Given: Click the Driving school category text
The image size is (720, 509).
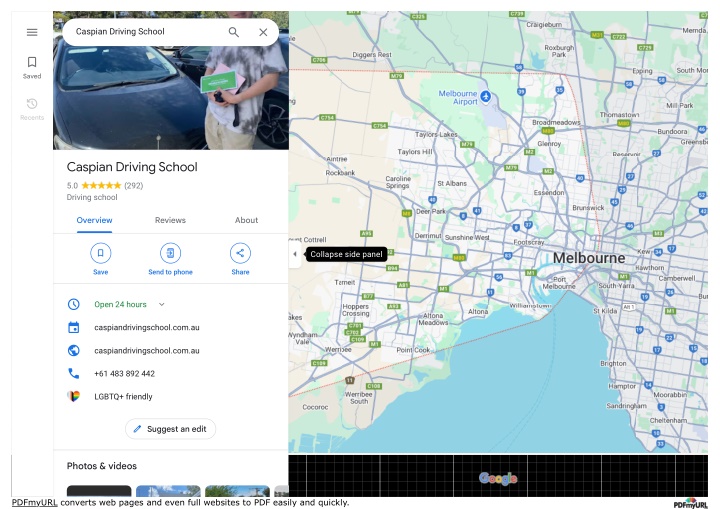Looking at the screenshot, I should click(x=92, y=197).
